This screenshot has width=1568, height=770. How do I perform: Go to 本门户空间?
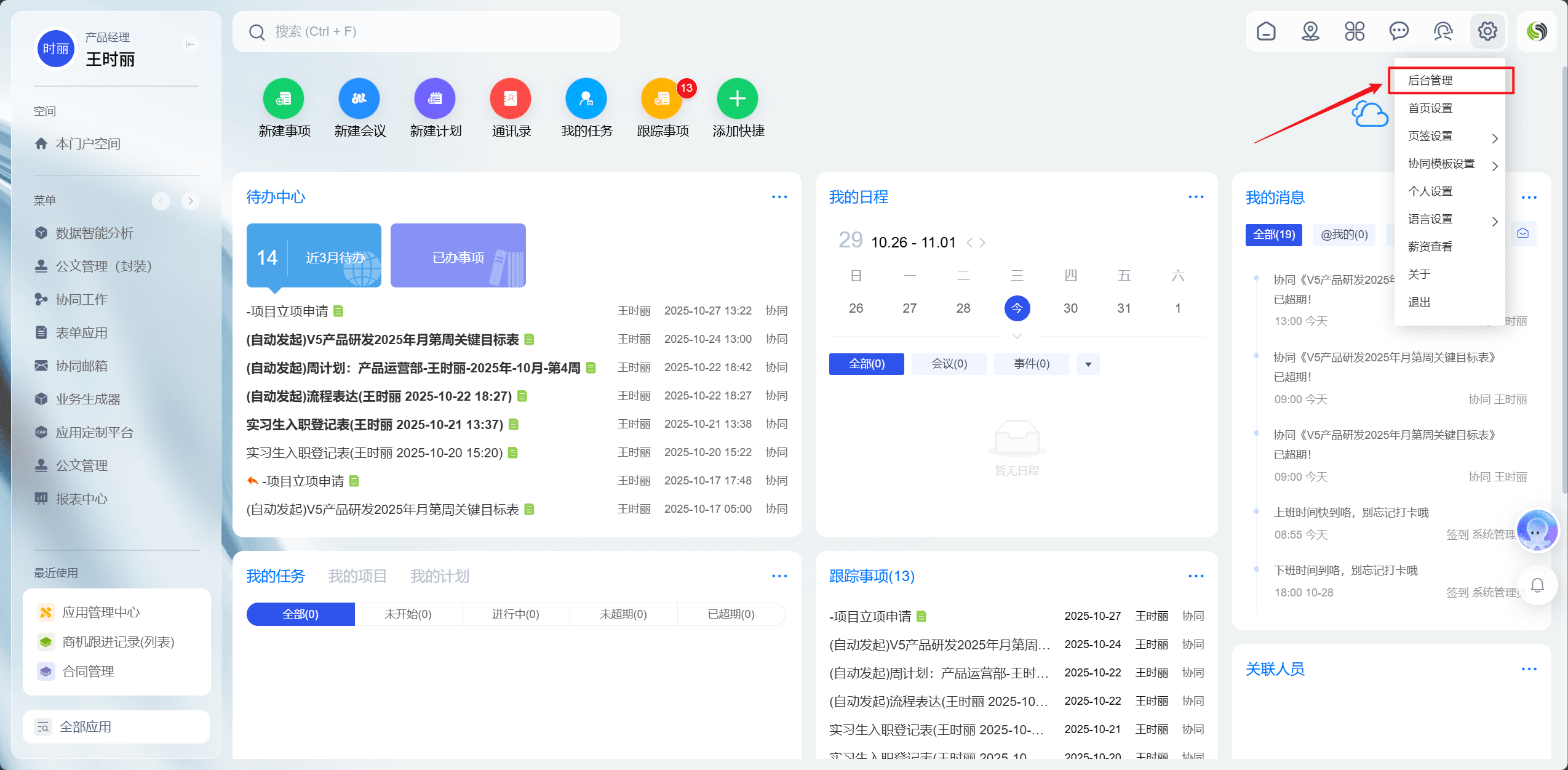(x=78, y=143)
